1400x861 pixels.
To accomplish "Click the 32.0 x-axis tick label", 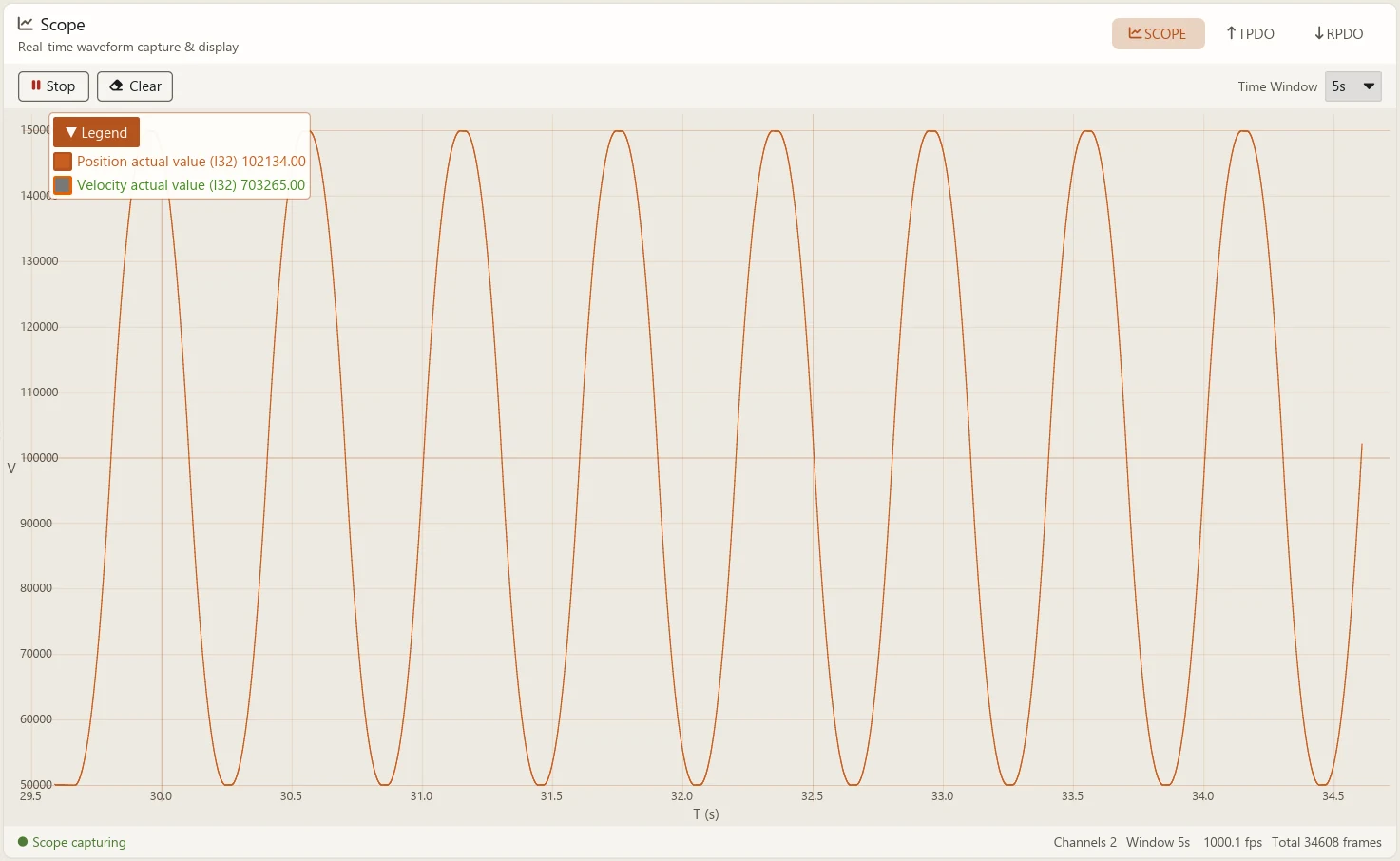I will [x=681, y=796].
